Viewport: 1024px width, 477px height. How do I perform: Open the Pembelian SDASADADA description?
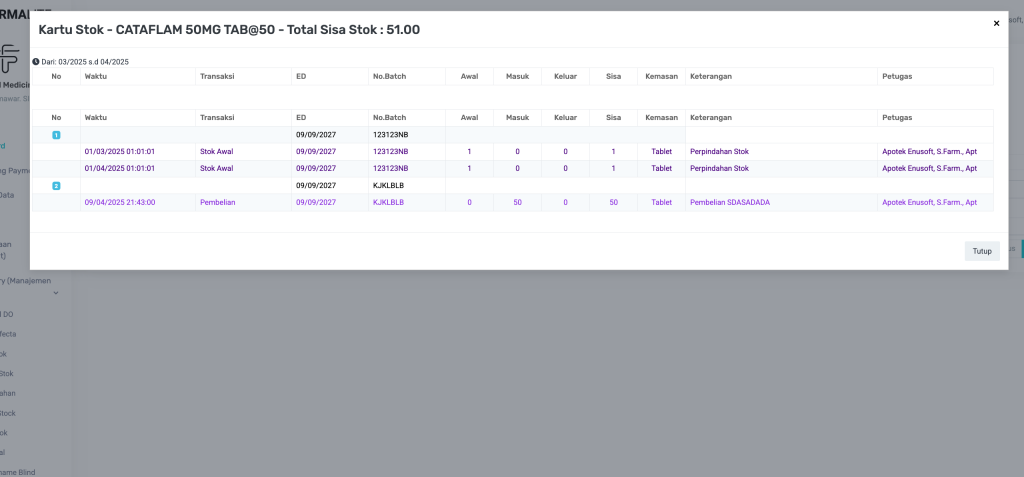729,202
